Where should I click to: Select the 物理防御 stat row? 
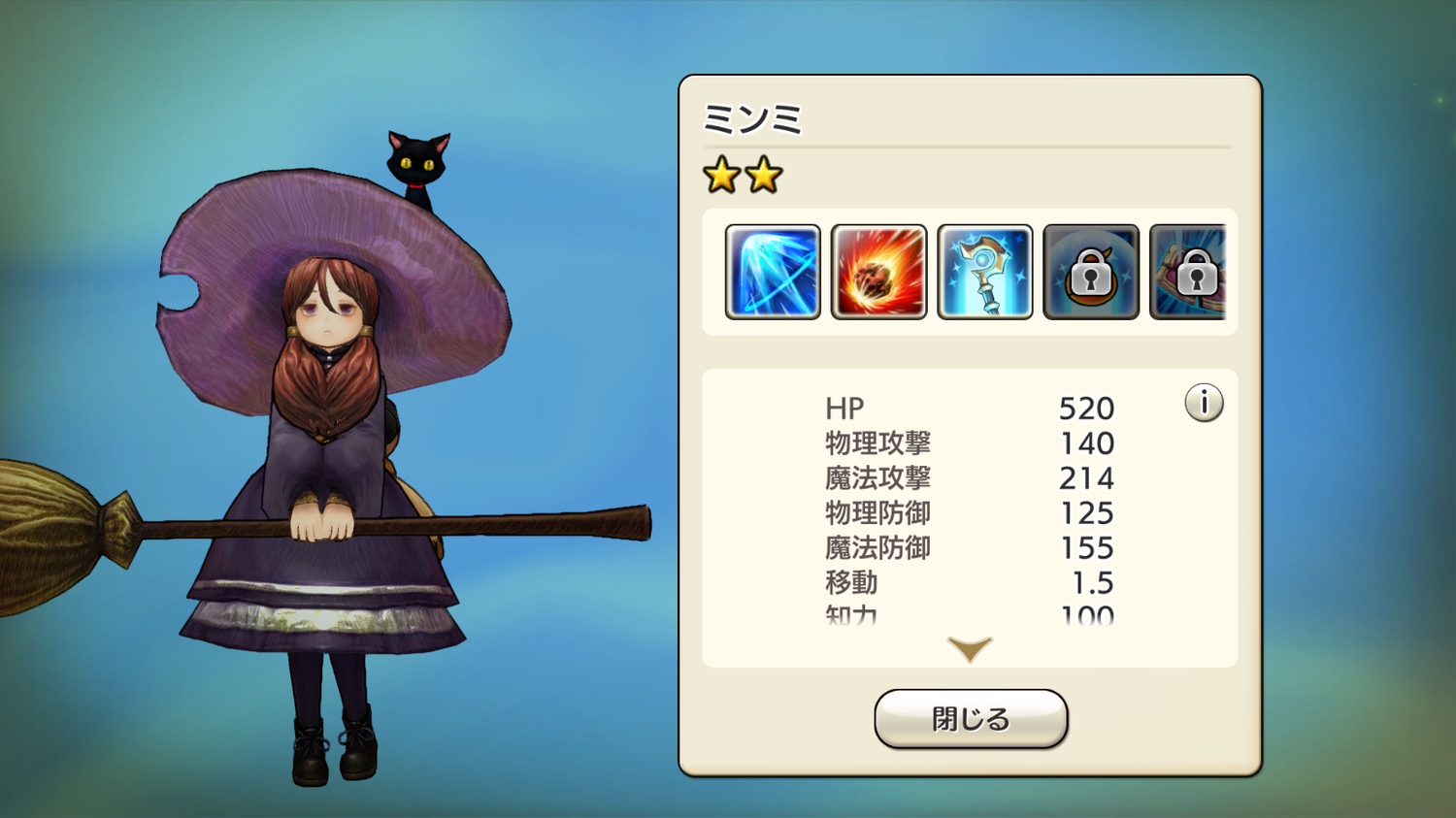pos(970,513)
